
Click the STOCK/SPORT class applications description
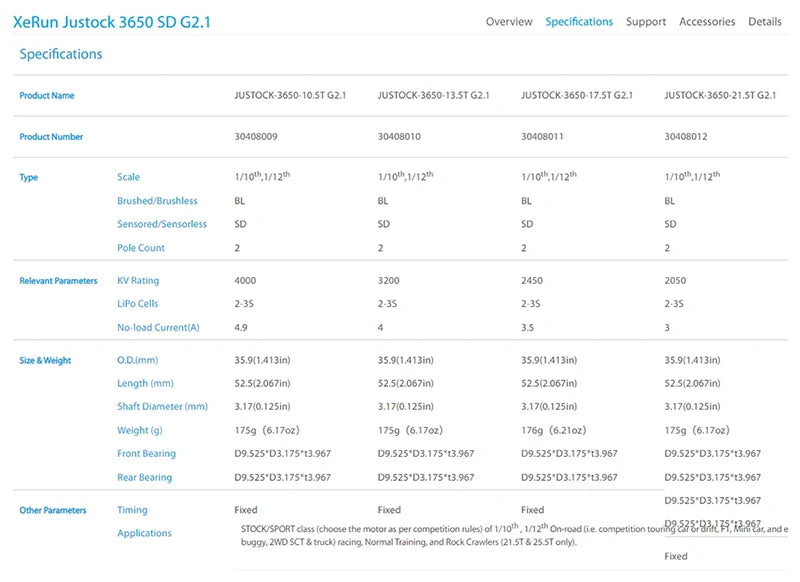(x=514, y=535)
